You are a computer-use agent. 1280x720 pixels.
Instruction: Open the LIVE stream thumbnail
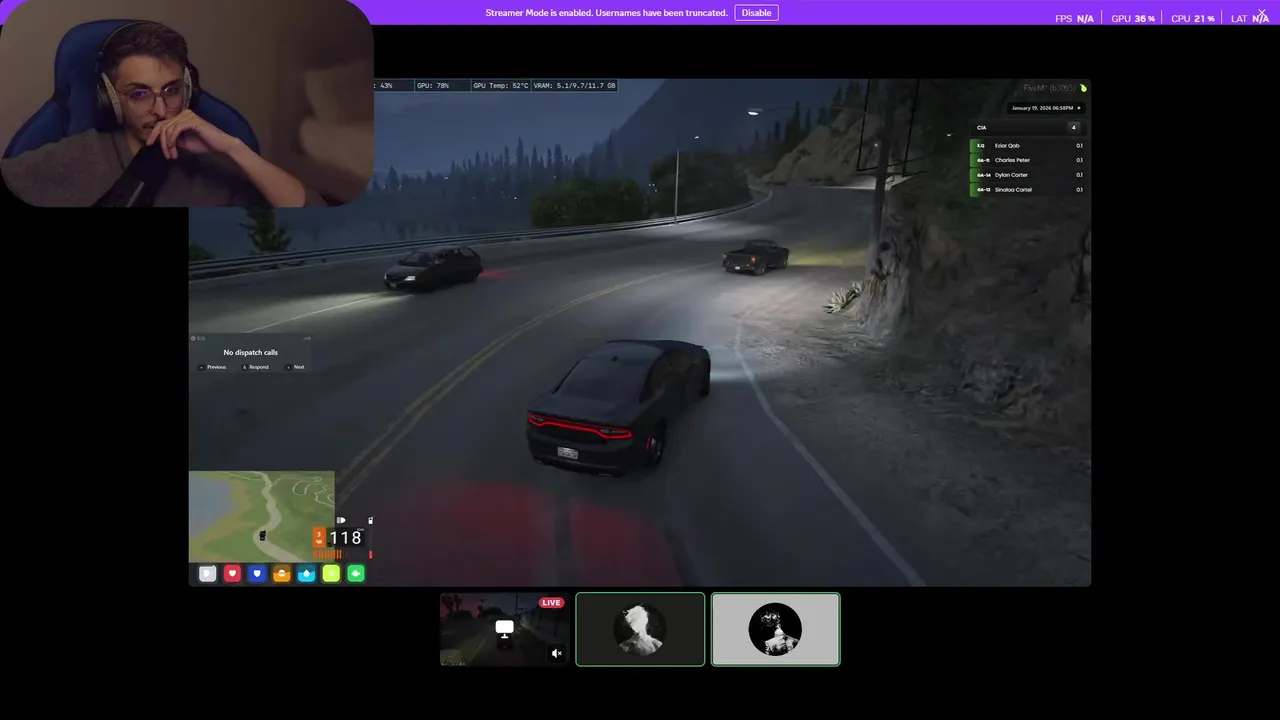pos(505,629)
